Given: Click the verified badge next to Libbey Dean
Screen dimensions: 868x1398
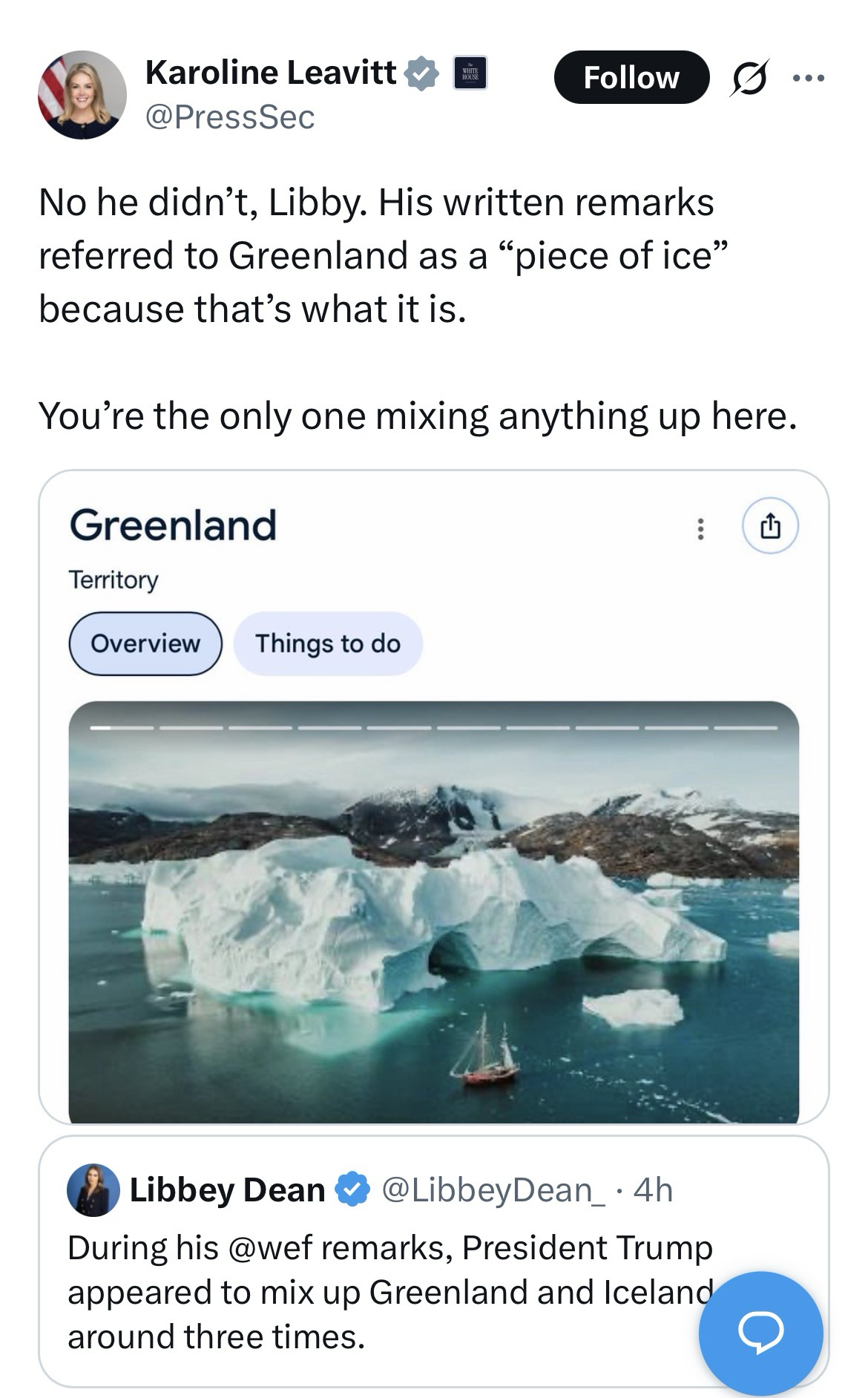Looking at the screenshot, I should [352, 1189].
